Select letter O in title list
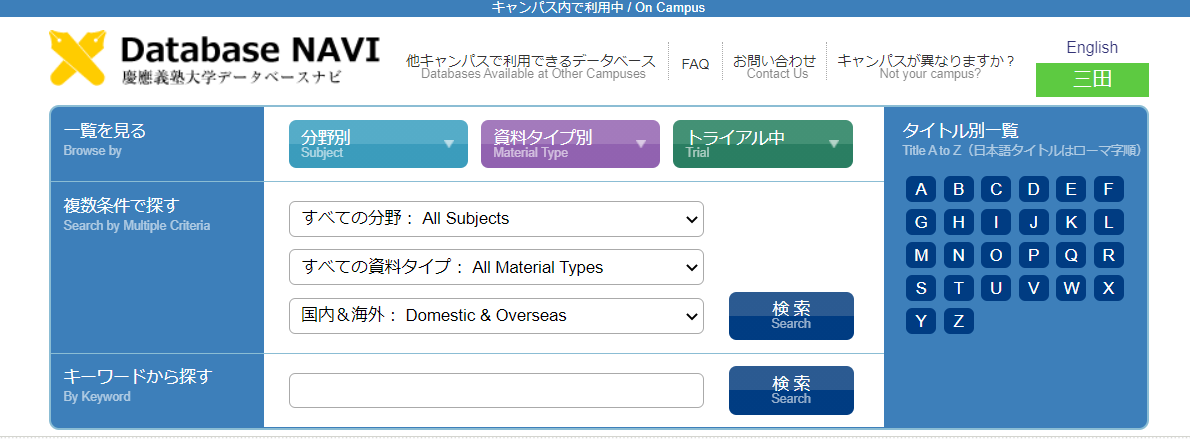Screen dimensions: 1190x439 (x=996, y=255)
